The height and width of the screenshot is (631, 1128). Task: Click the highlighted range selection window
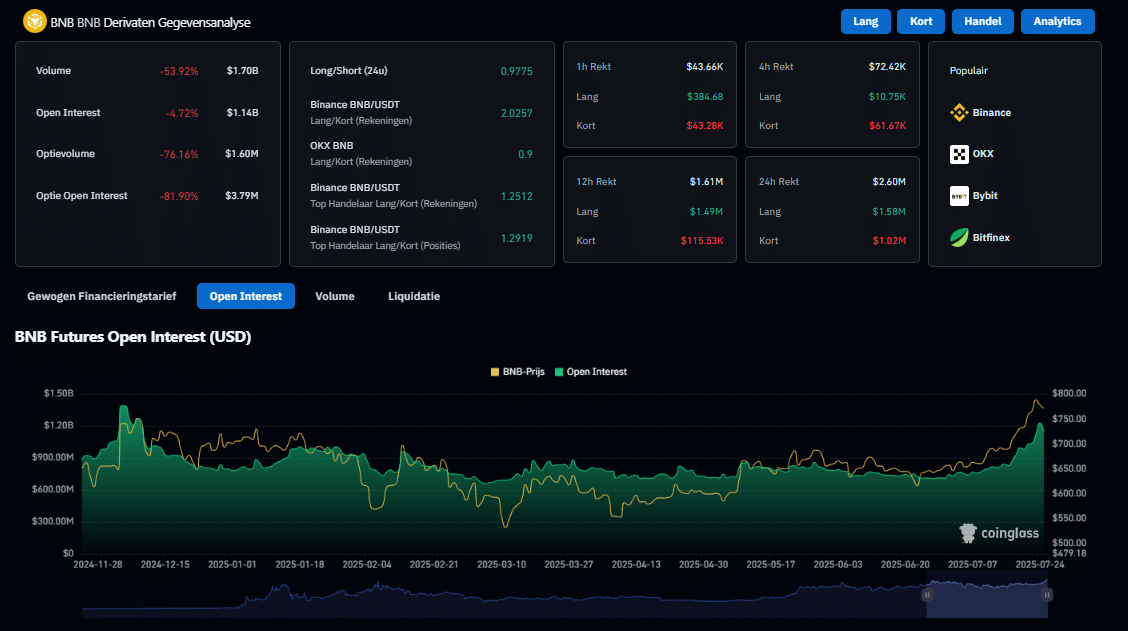(x=987, y=599)
